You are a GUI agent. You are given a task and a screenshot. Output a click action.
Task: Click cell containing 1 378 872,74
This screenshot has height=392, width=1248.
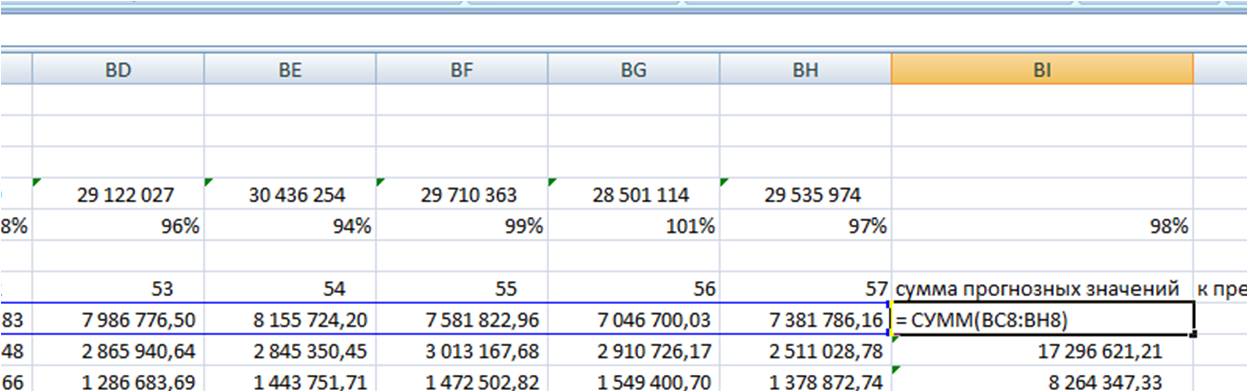tap(805, 379)
